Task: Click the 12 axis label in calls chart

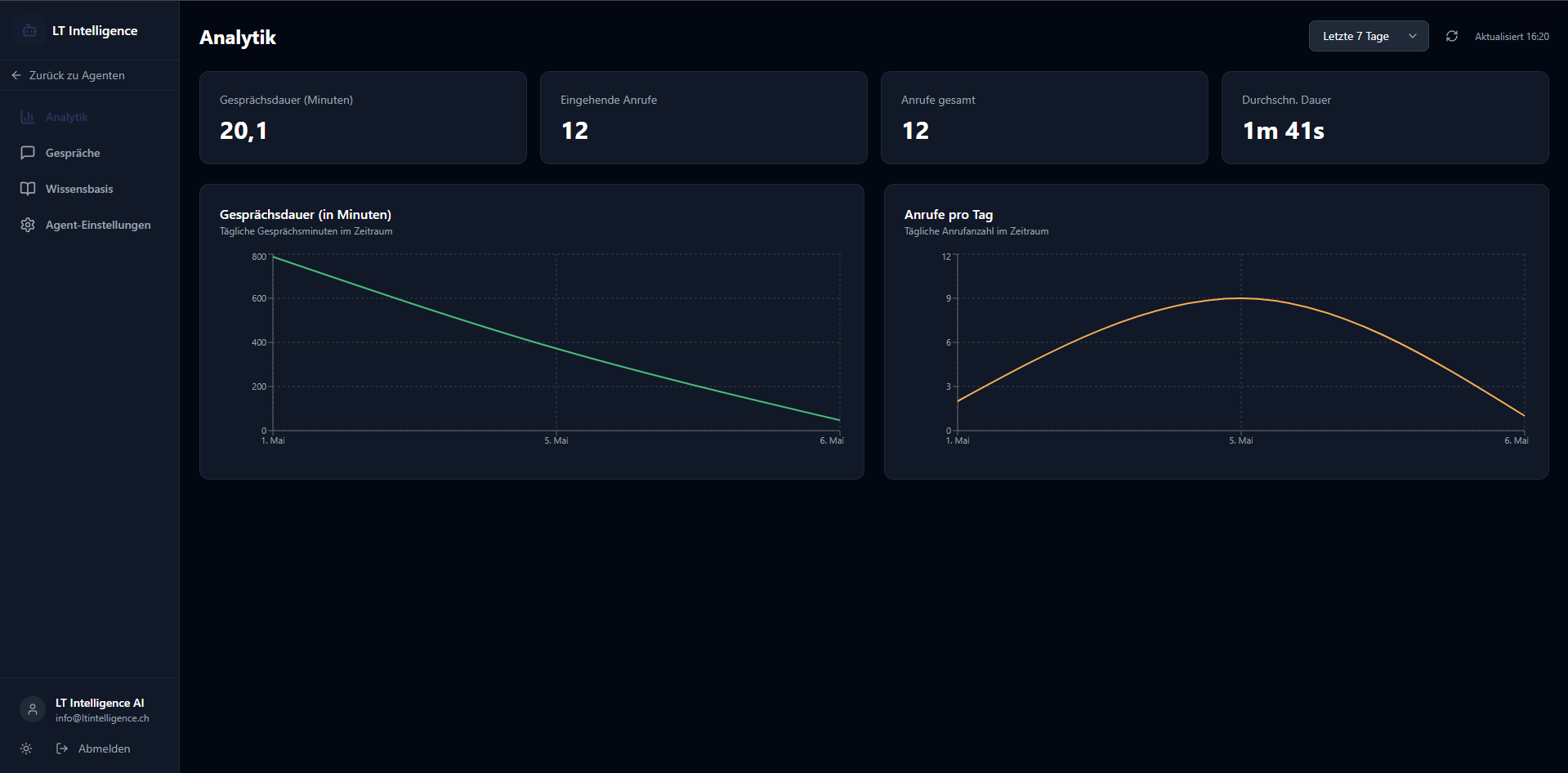Action: click(x=946, y=257)
